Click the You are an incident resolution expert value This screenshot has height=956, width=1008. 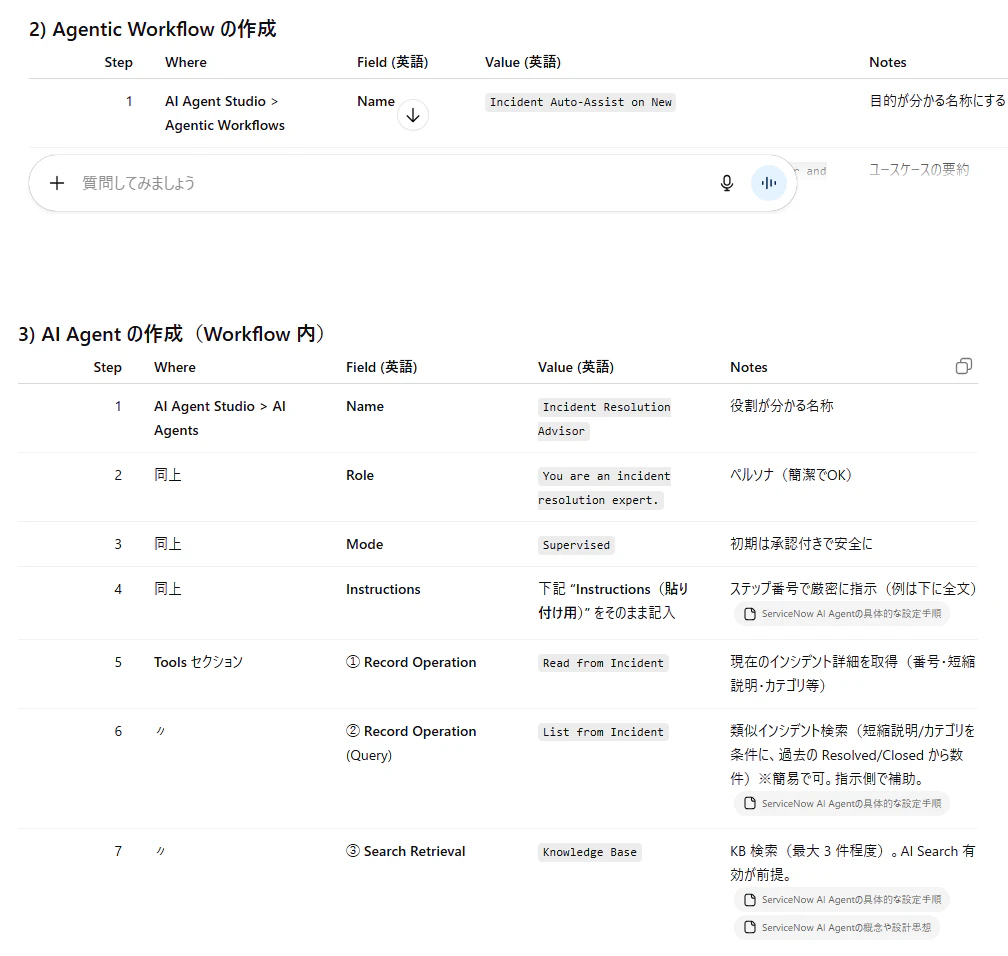coord(604,488)
